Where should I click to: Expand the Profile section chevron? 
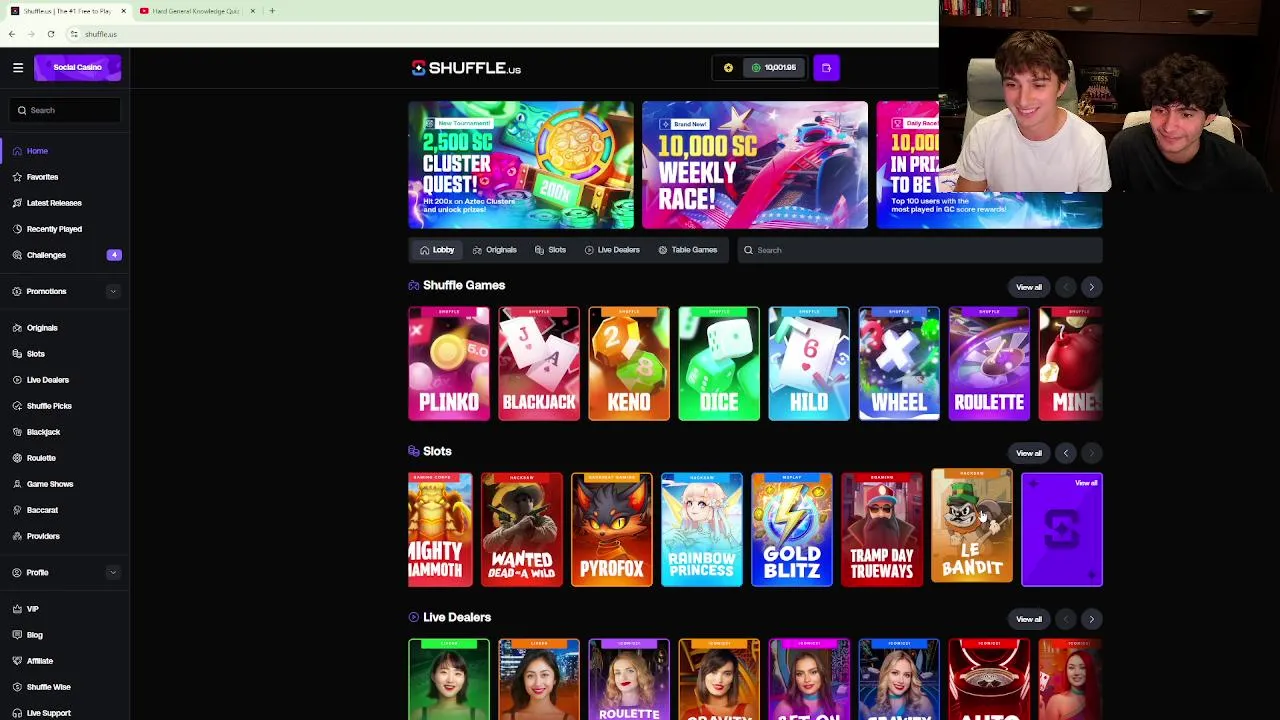point(113,572)
